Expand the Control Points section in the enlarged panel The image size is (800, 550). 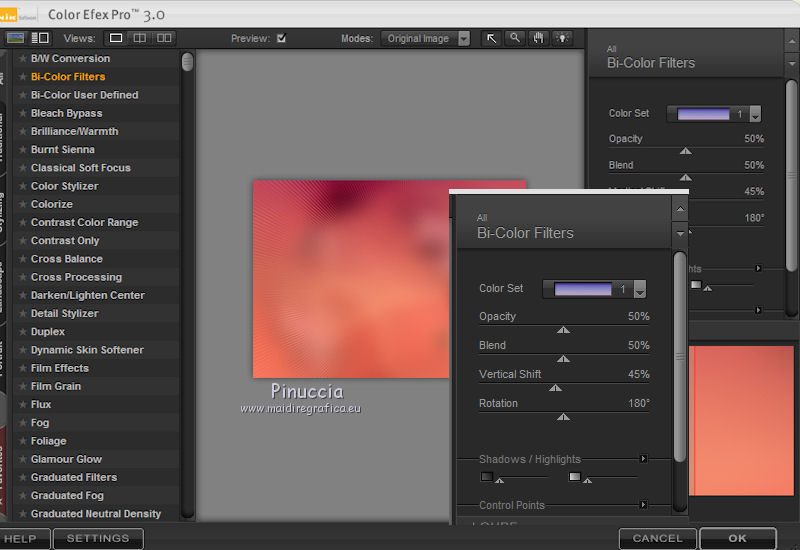643,505
